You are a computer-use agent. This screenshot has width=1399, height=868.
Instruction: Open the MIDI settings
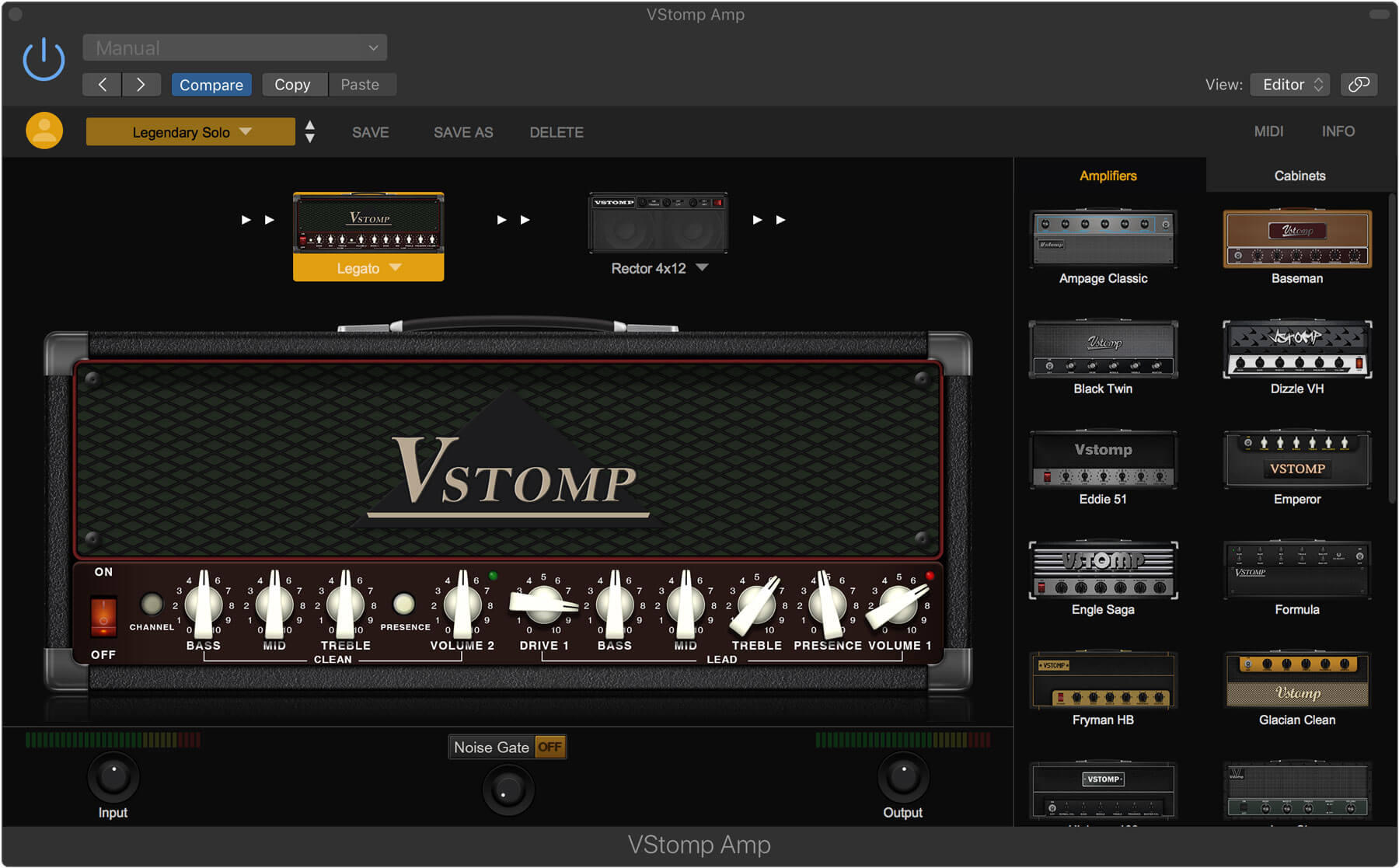tap(1268, 131)
